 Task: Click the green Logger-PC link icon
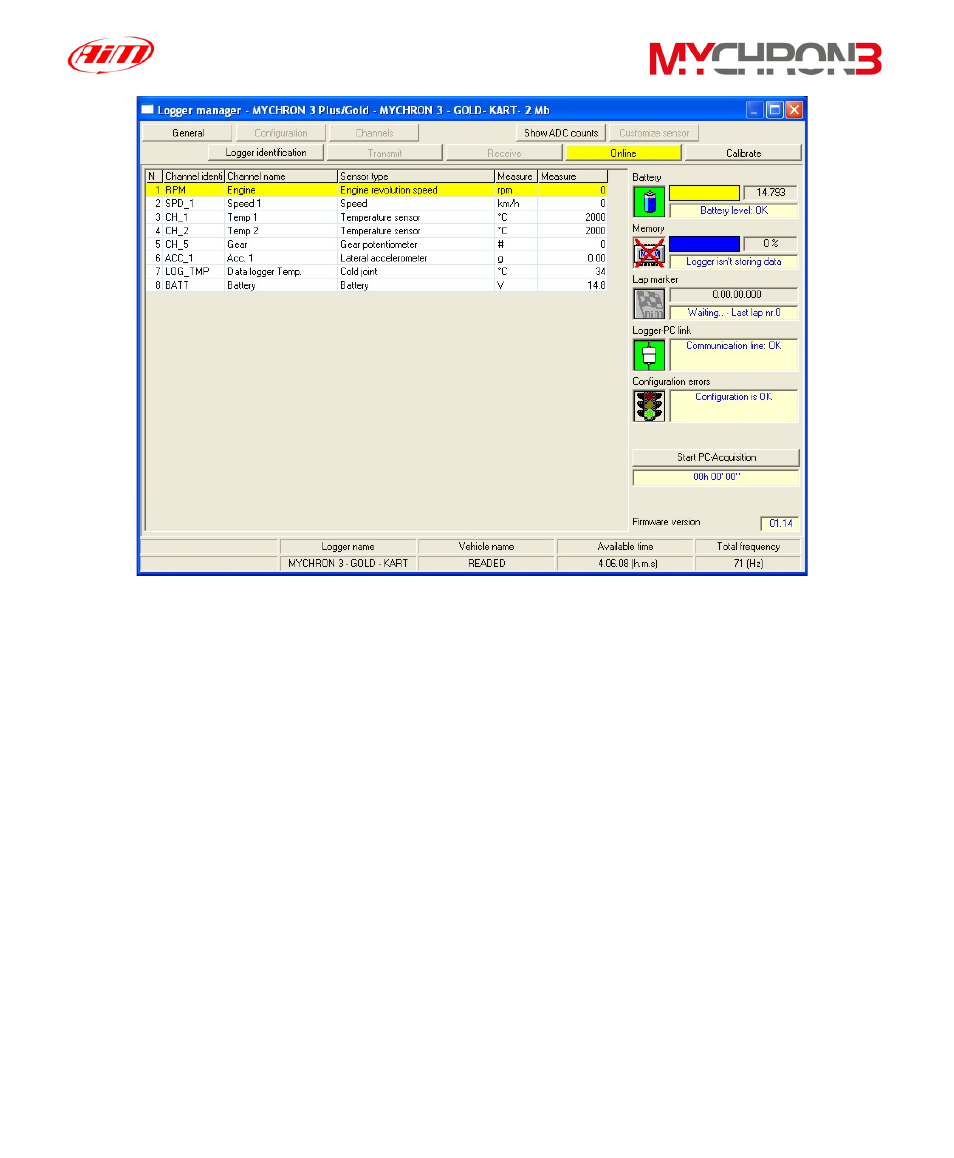(x=648, y=355)
